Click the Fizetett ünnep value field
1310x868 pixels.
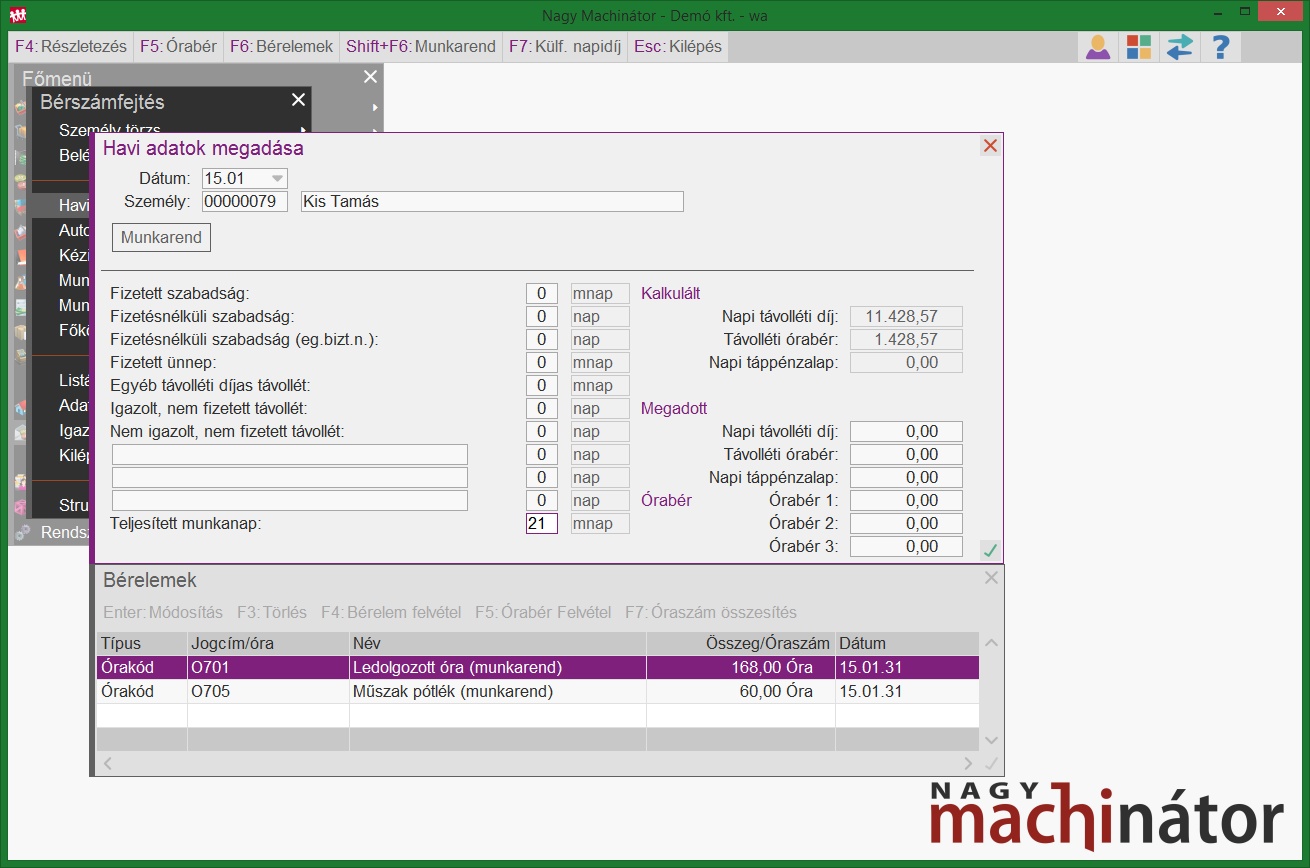point(542,363)
